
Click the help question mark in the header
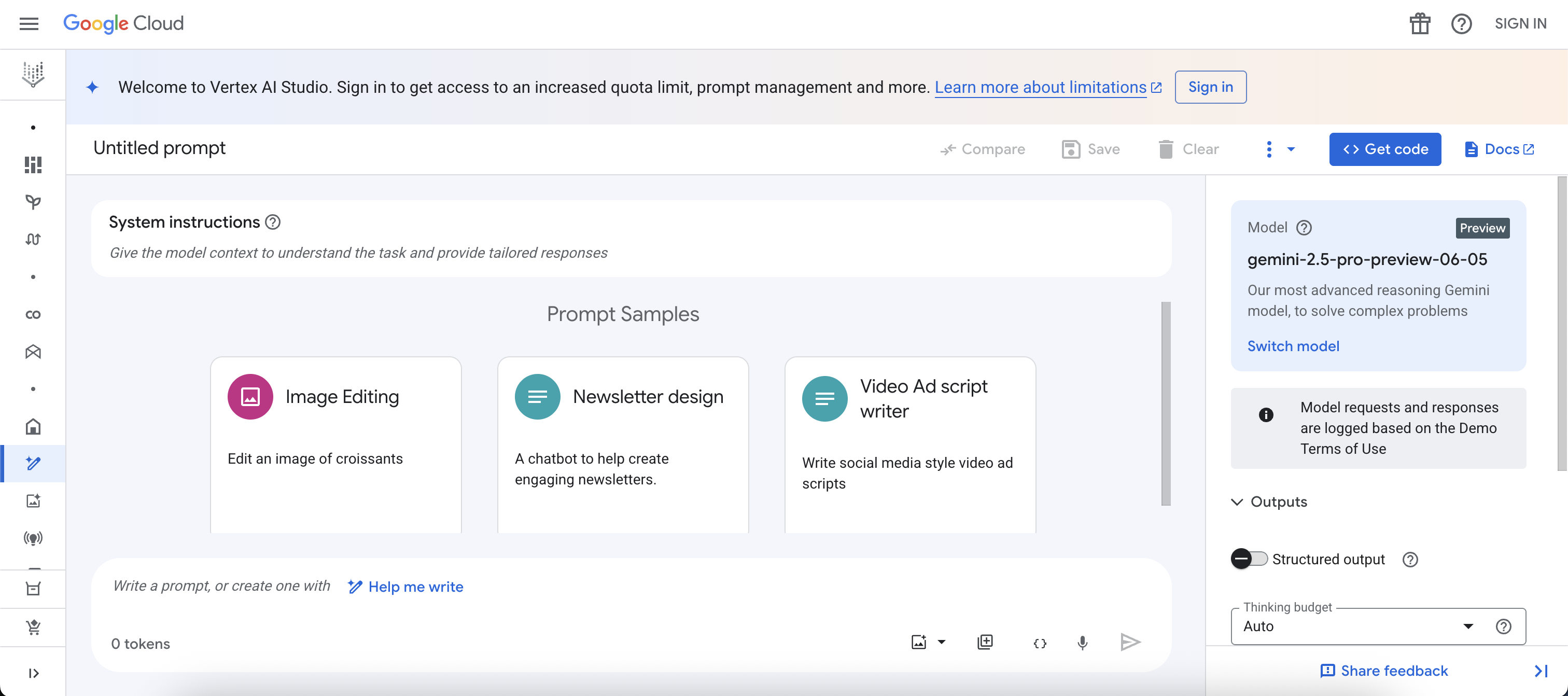pos(1461,24)
